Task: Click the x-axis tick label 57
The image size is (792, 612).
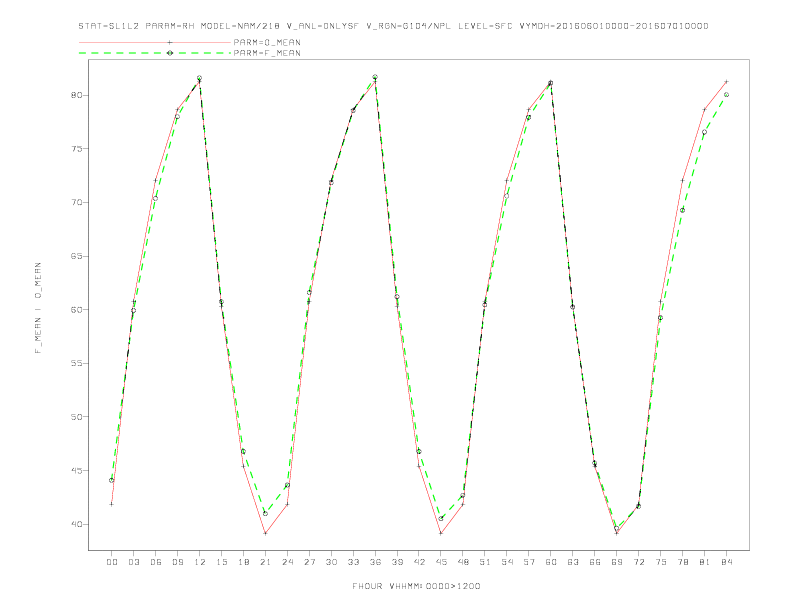Action: click(529, 562)
